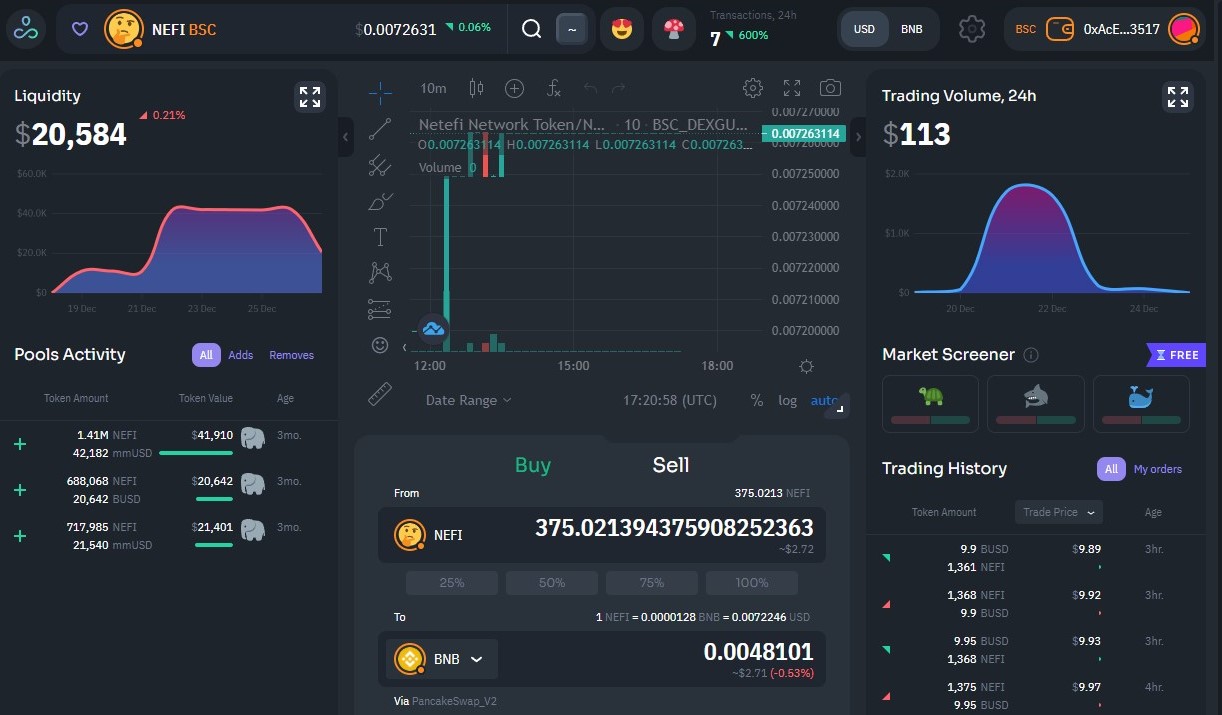Screen dimensions: 1222x715
Task: Open Market Screener info icon
Action: (x=1031, y=355)
